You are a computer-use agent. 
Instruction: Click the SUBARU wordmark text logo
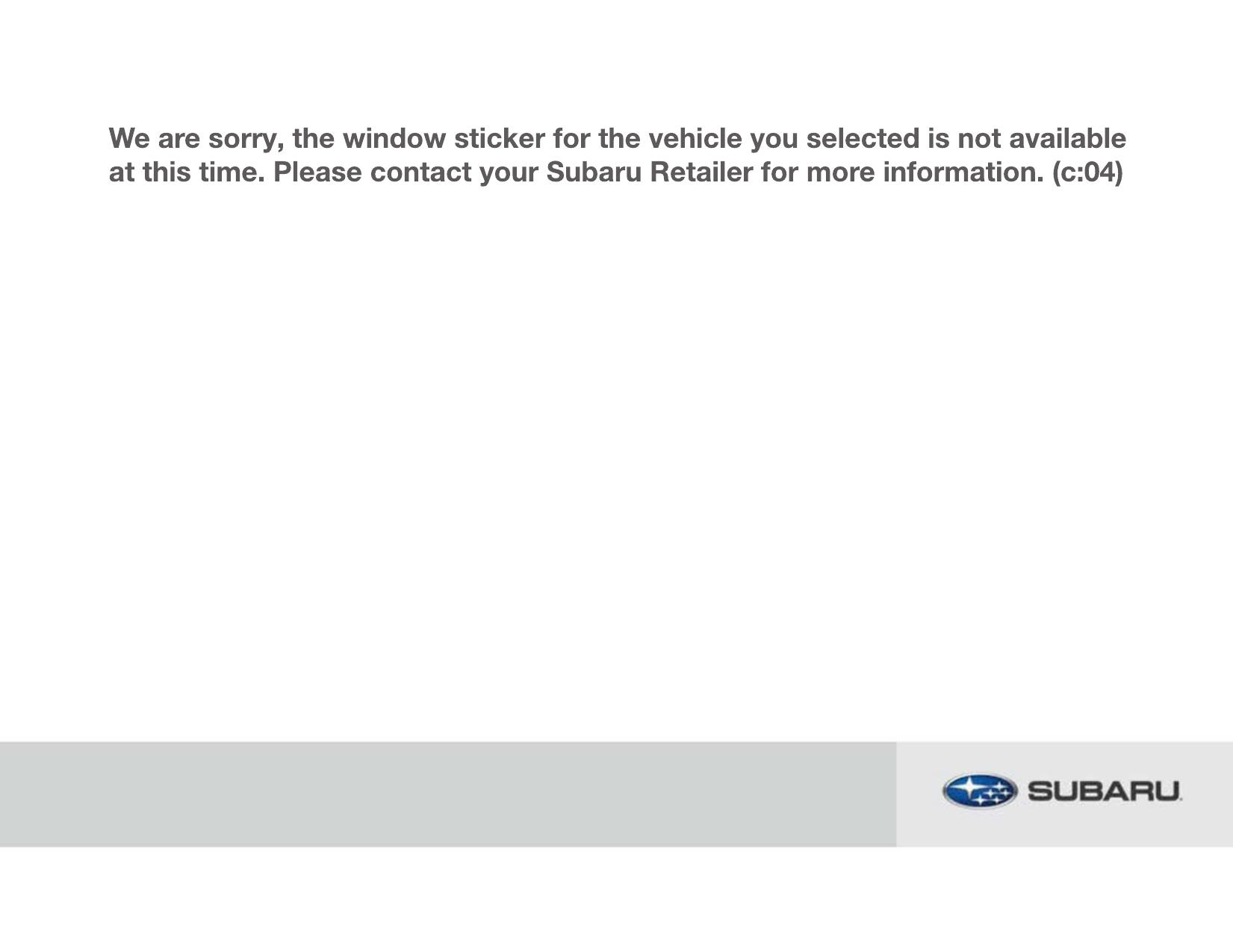pyautogui.click(x=1103, y=791)
